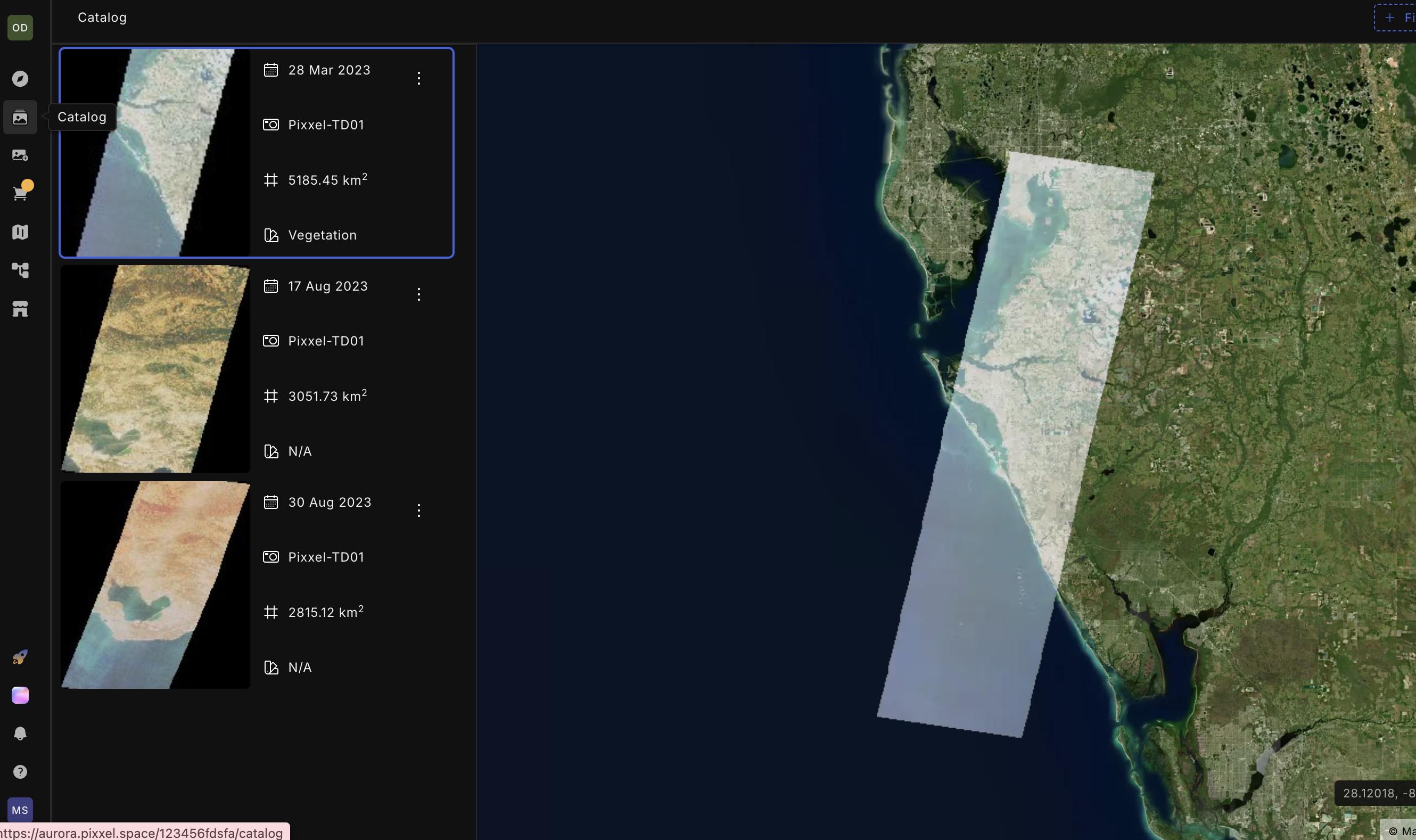Open options menu for 30 Aug 2023 image

tap(419, 510)
